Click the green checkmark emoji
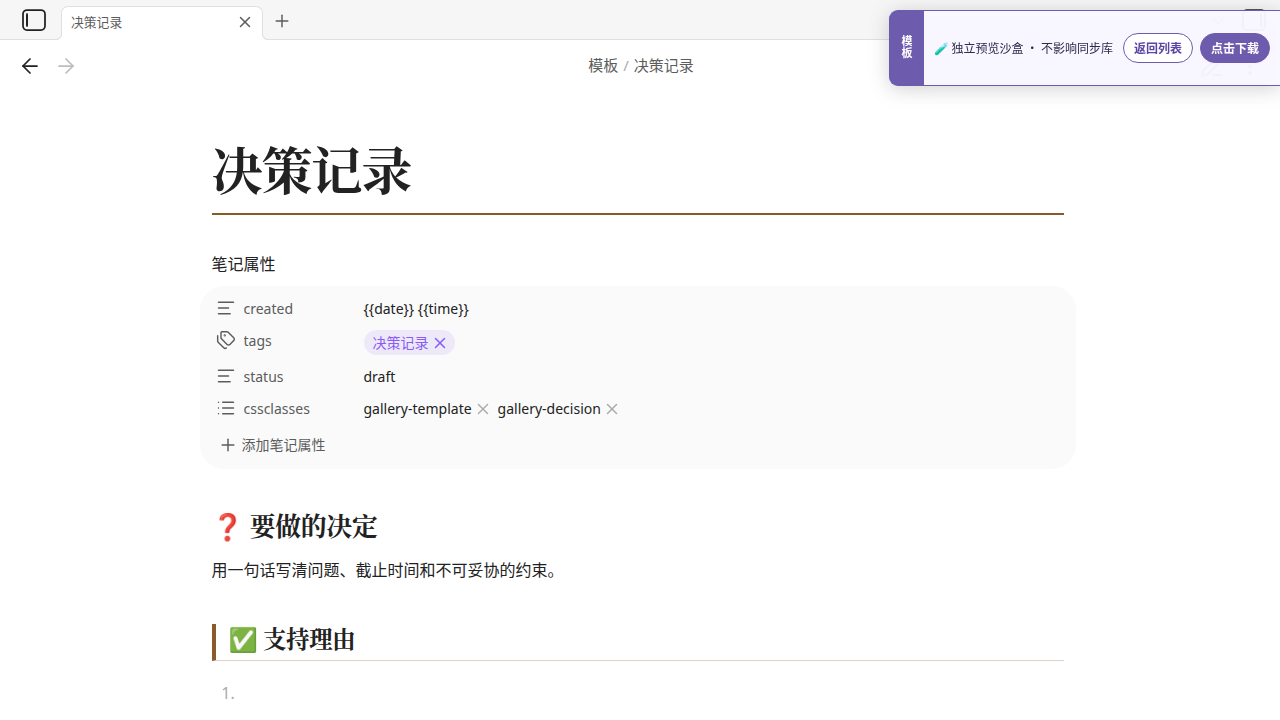 243,640
